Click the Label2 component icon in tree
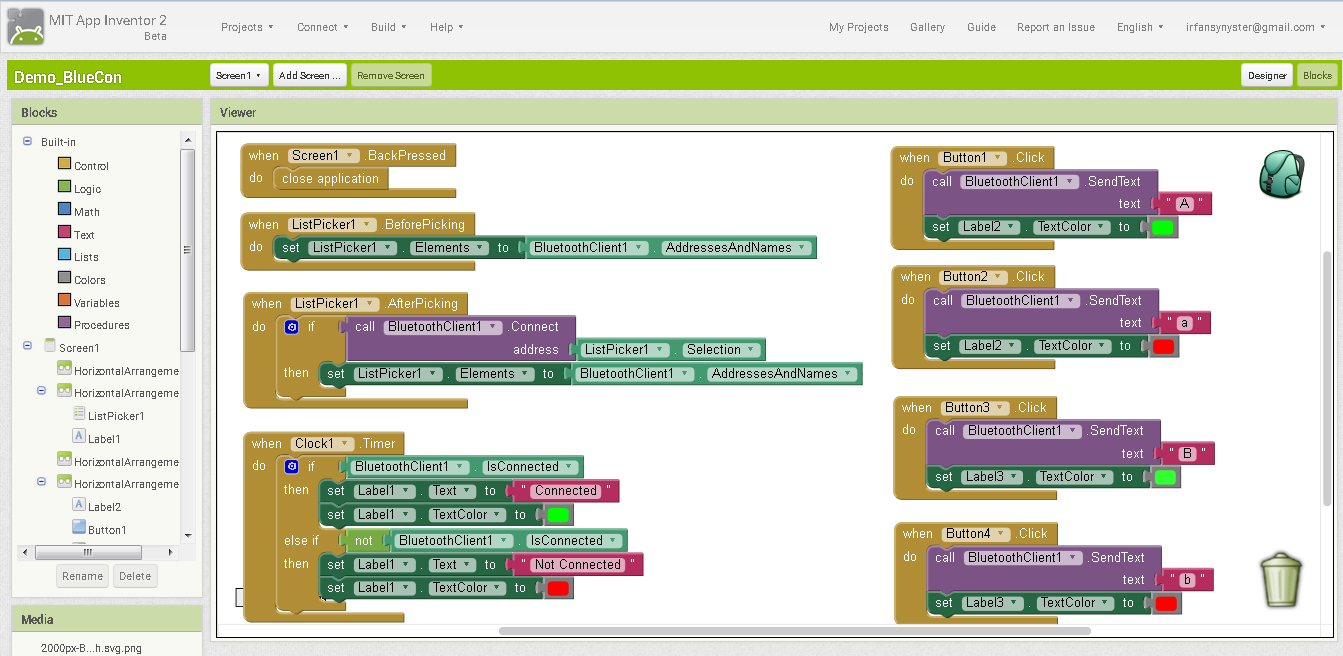 [79, 505]
